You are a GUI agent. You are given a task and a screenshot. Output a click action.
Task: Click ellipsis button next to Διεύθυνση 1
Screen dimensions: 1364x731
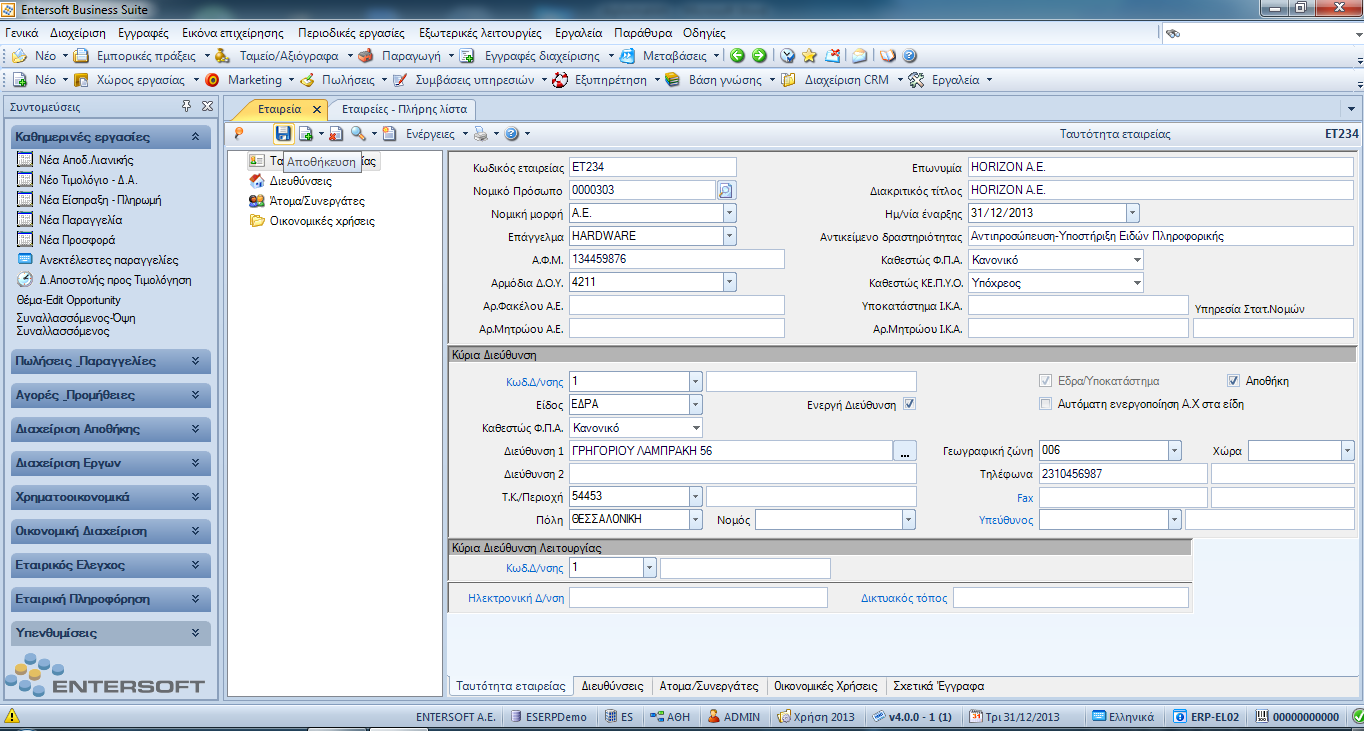click(x=905, y=451)
